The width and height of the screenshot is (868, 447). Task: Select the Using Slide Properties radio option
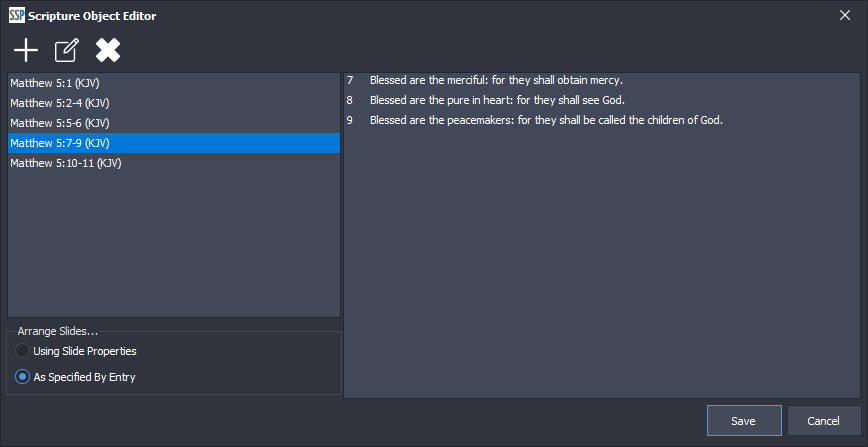pos(23,351)
